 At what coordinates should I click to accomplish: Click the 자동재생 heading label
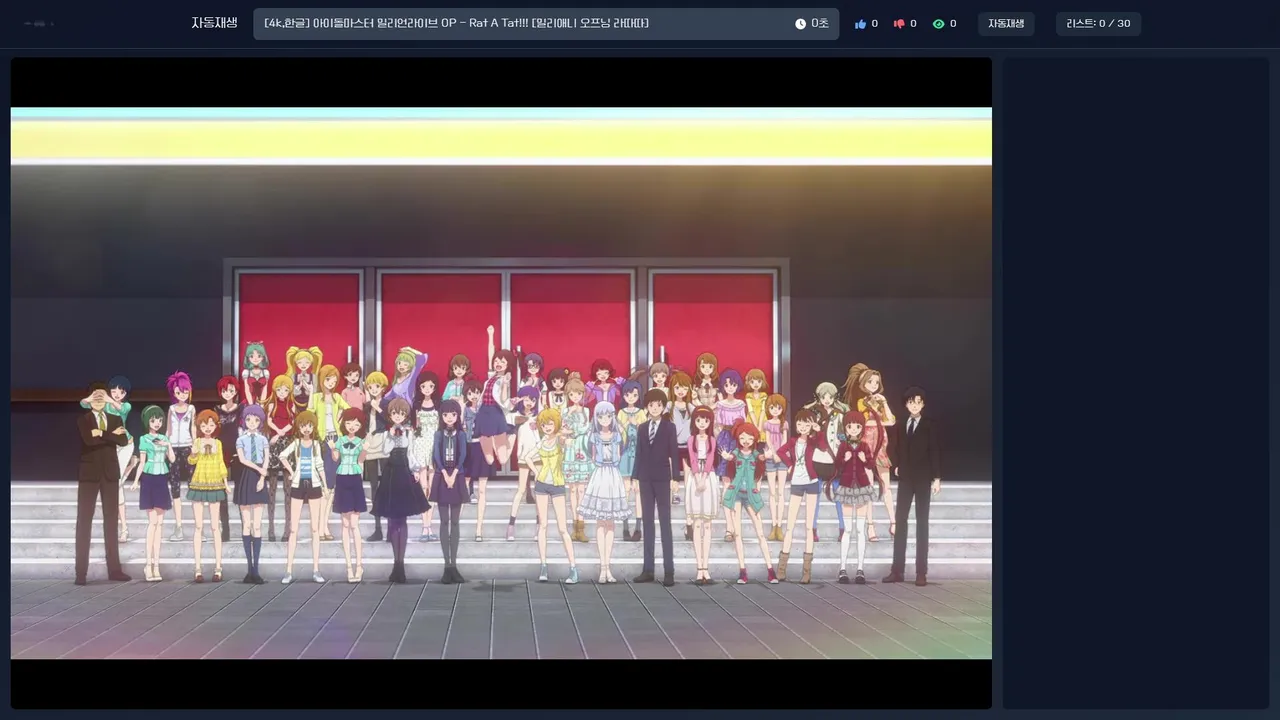(214, 23)
